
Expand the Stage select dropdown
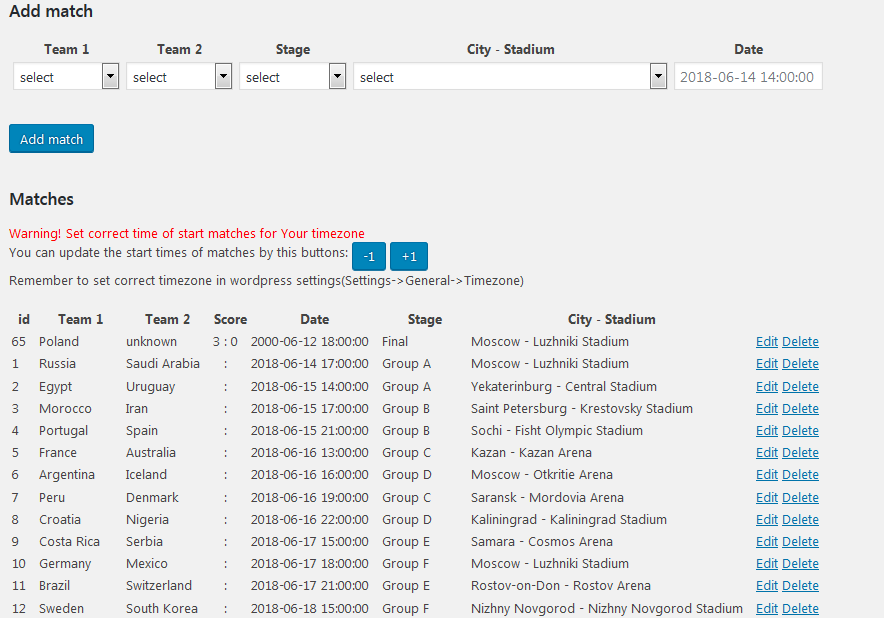(x=292, y=77)
